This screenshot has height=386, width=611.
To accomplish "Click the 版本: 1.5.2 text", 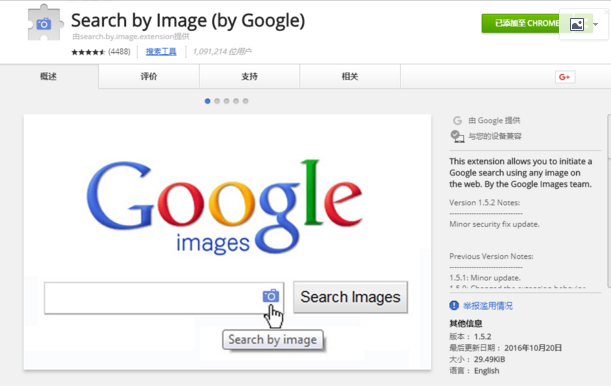I will 470,337.
